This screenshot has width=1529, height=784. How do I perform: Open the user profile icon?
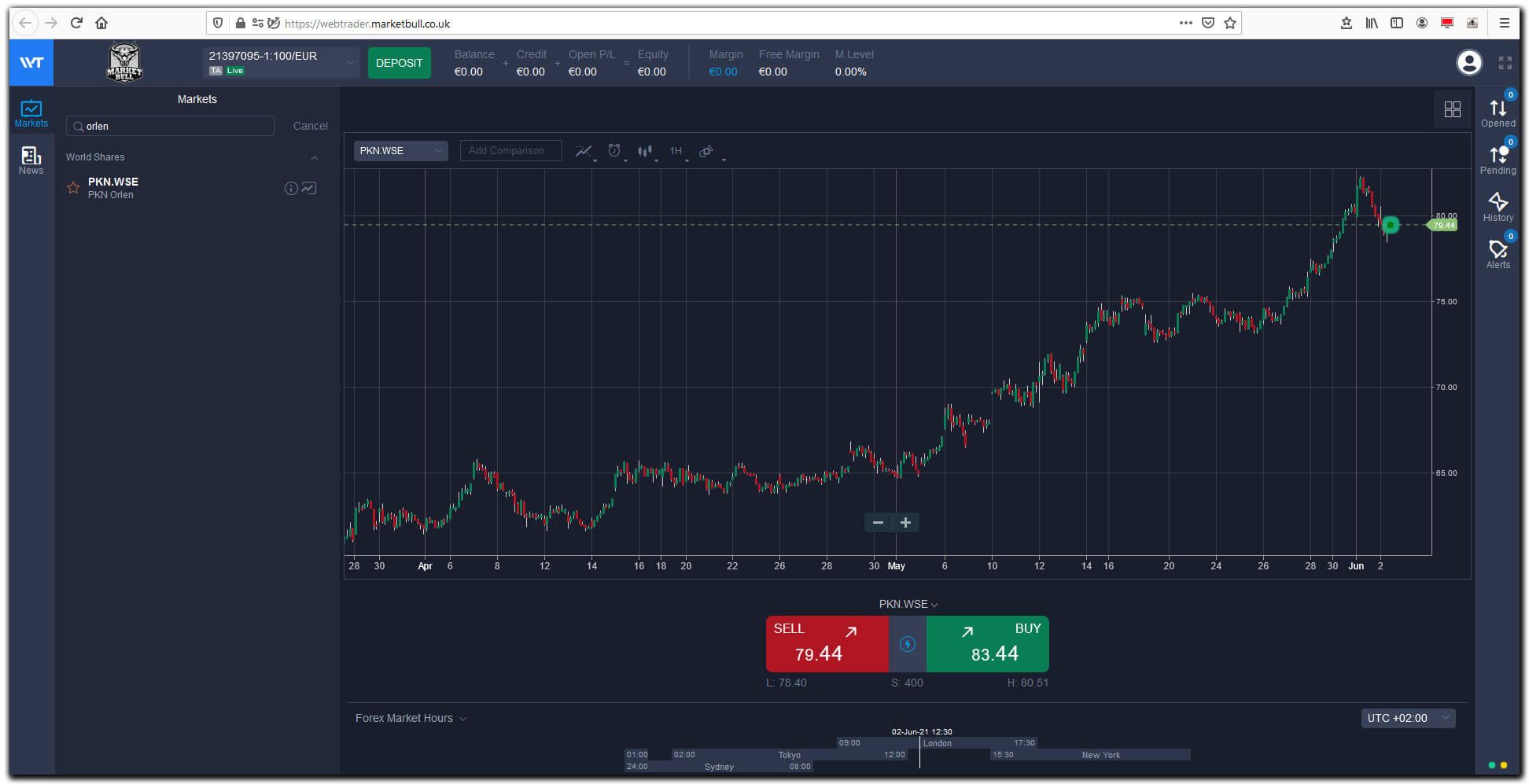tap(1468, 62)
